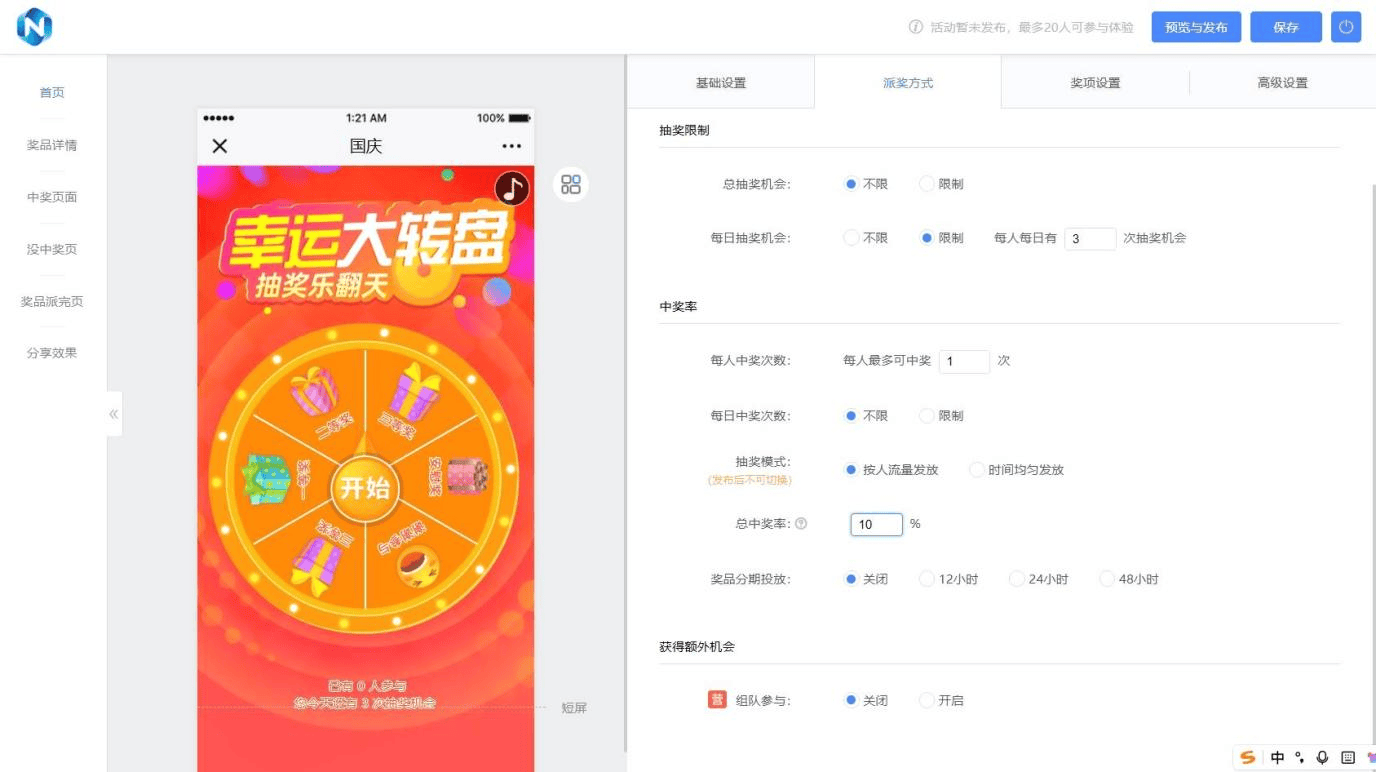
Task: Enable 开启 for 组队参与
Action: pyautogui.click(x=926, y=700)
